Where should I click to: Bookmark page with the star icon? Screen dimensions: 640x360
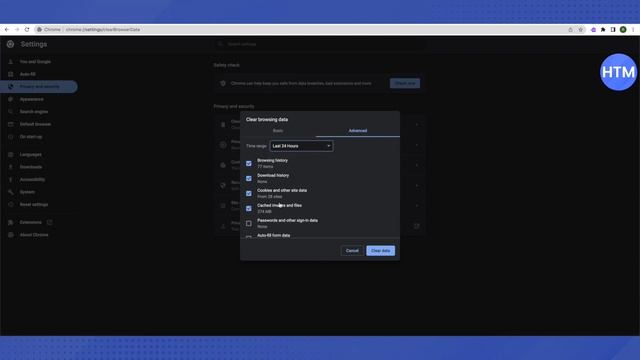click(x=580, y=29)
